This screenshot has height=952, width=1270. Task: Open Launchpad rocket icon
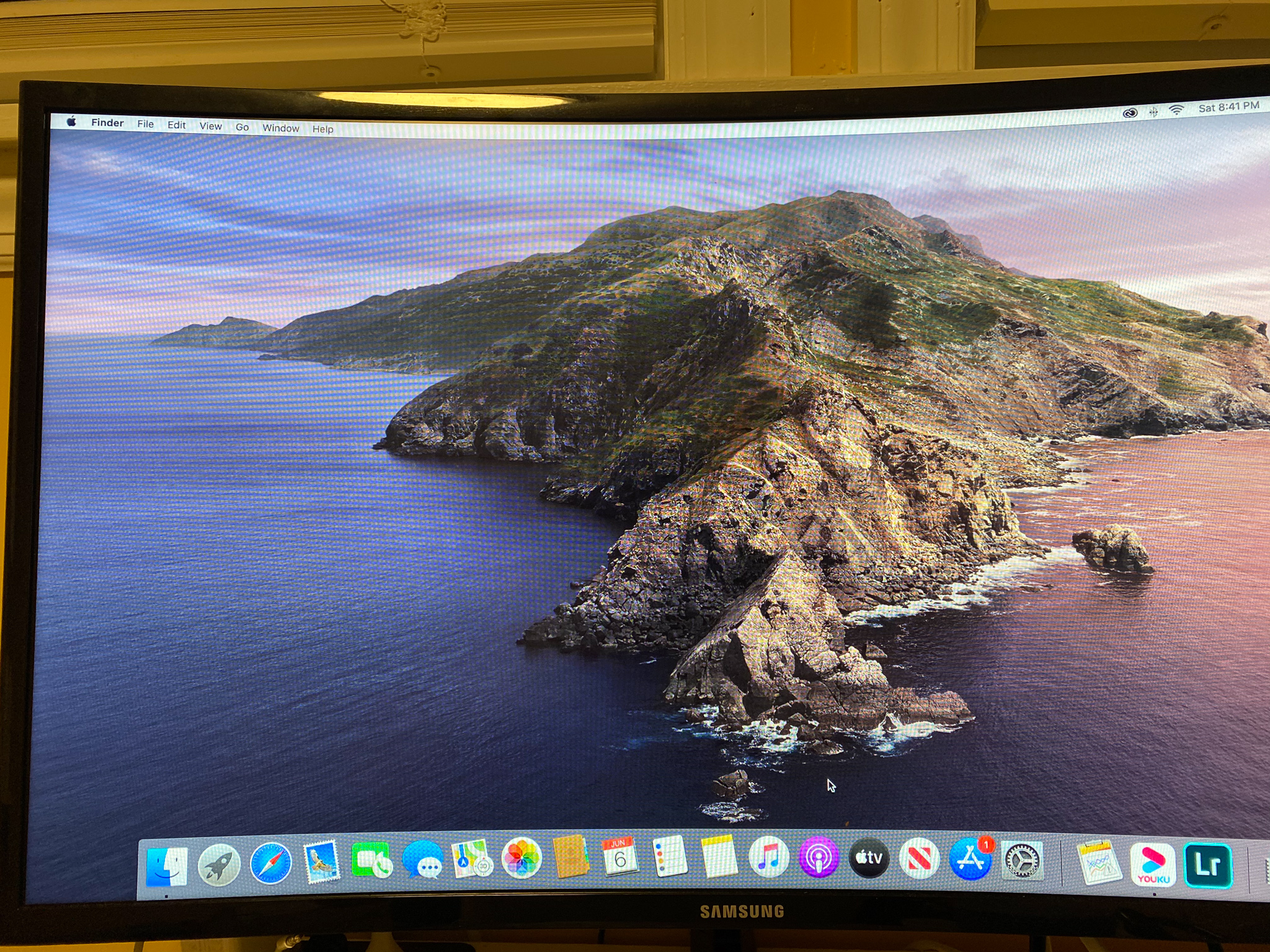[218, 865]
